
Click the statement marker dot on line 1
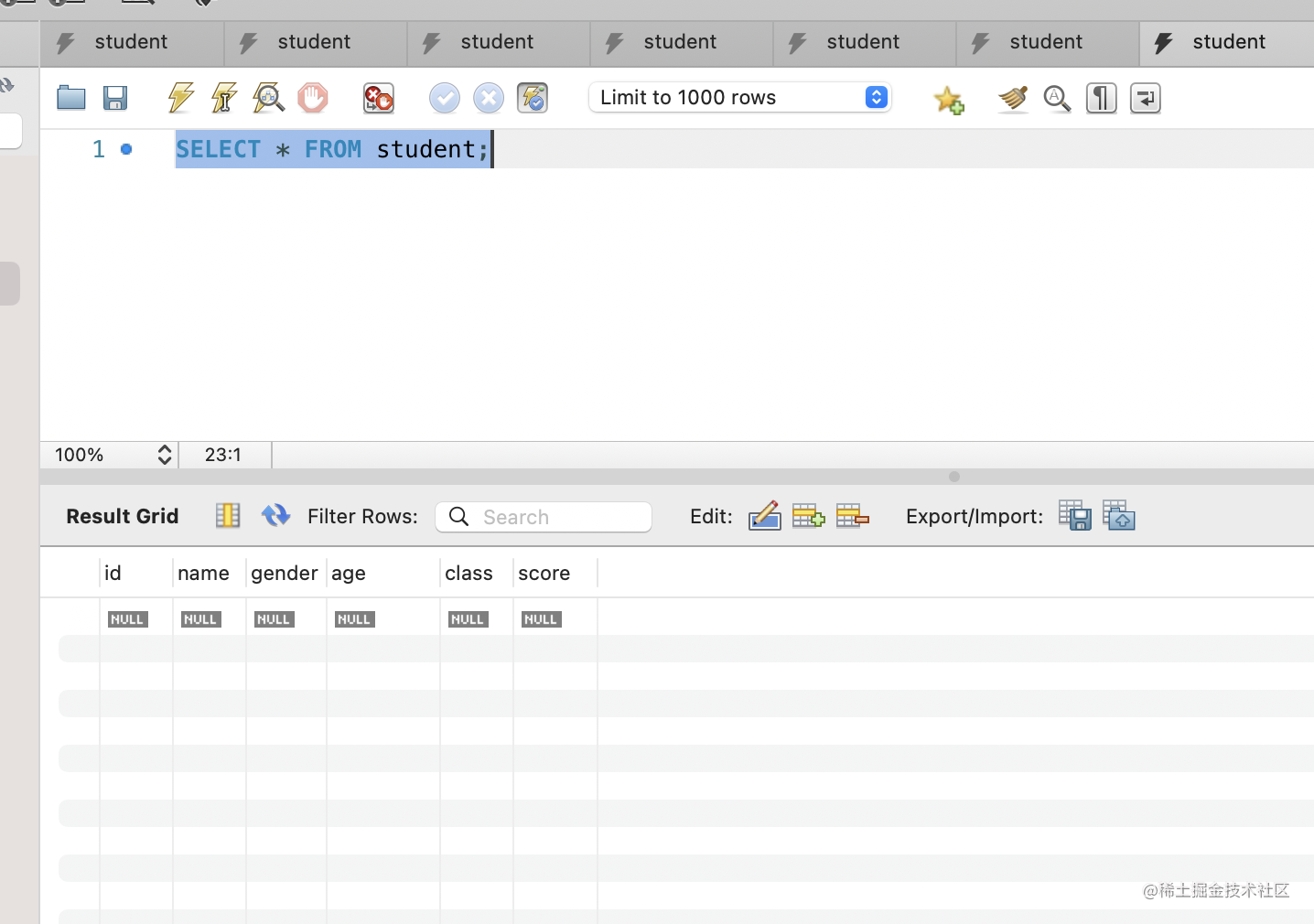[126, 149]
